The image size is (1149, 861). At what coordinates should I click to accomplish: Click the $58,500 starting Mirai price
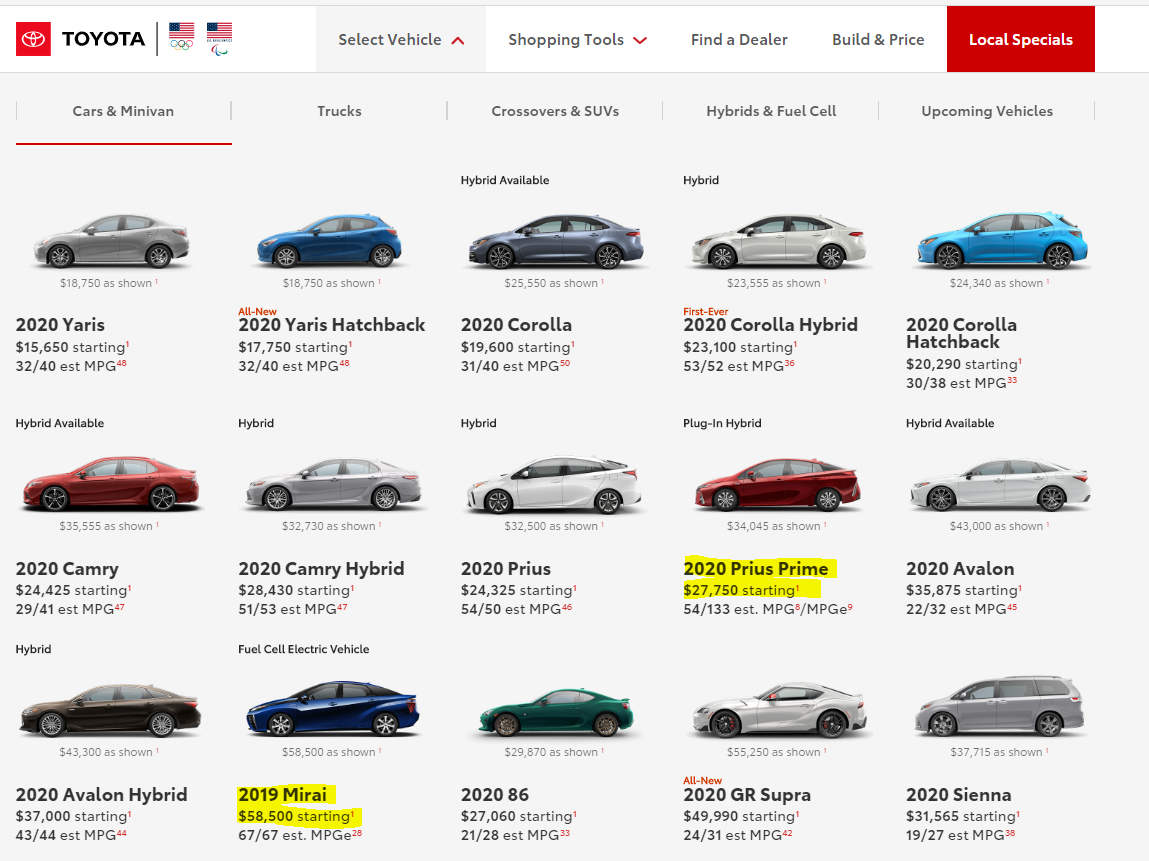tap(296, 816)
